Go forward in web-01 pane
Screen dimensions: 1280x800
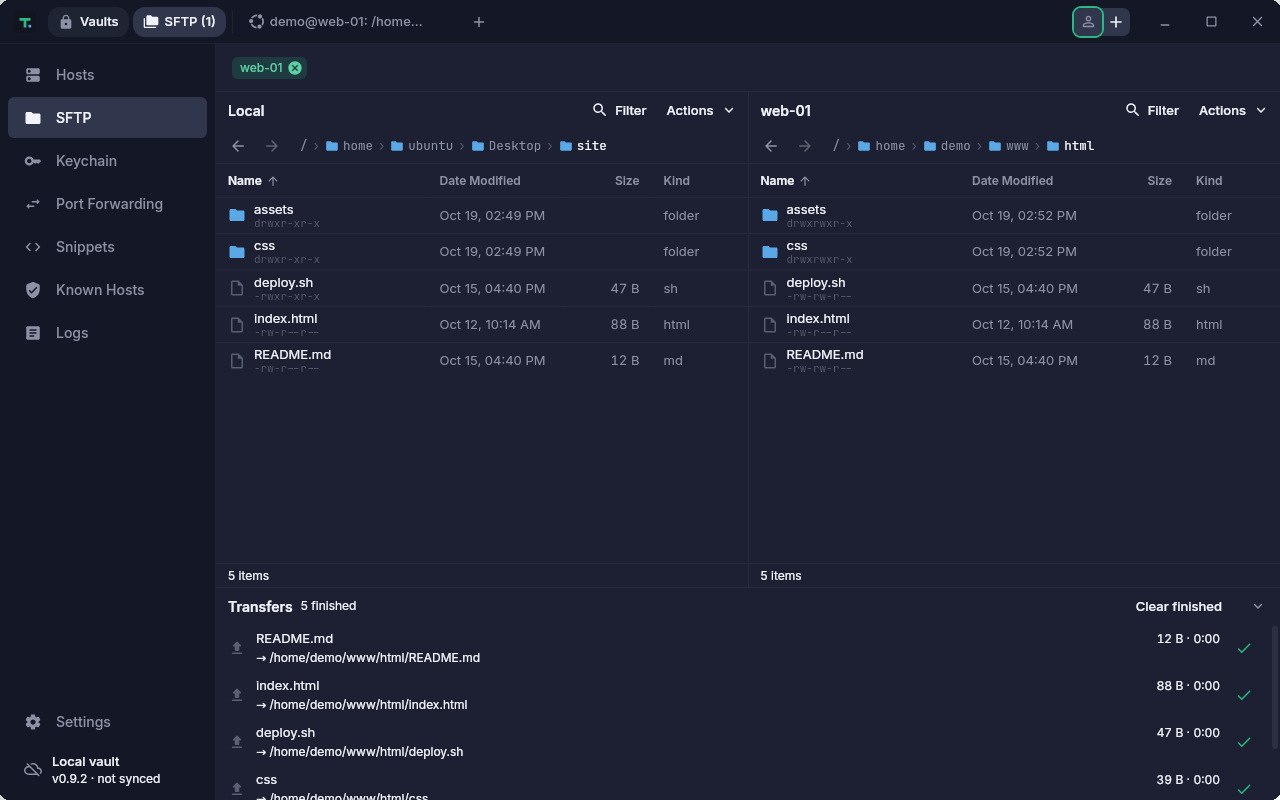coord(804,146)
